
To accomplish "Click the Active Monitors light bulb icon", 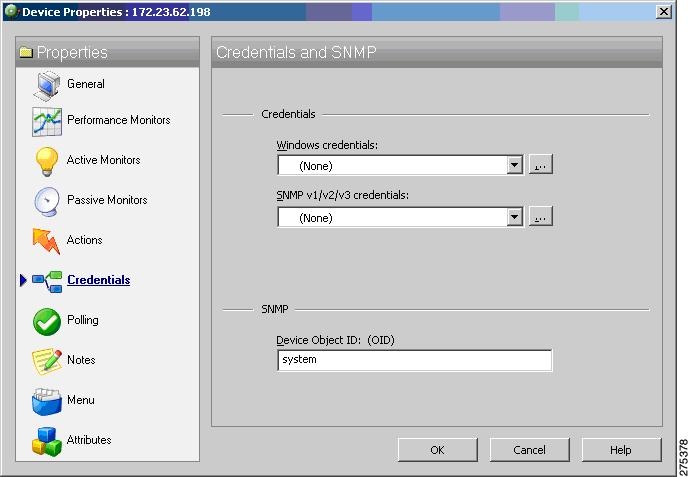I will 47,161.
